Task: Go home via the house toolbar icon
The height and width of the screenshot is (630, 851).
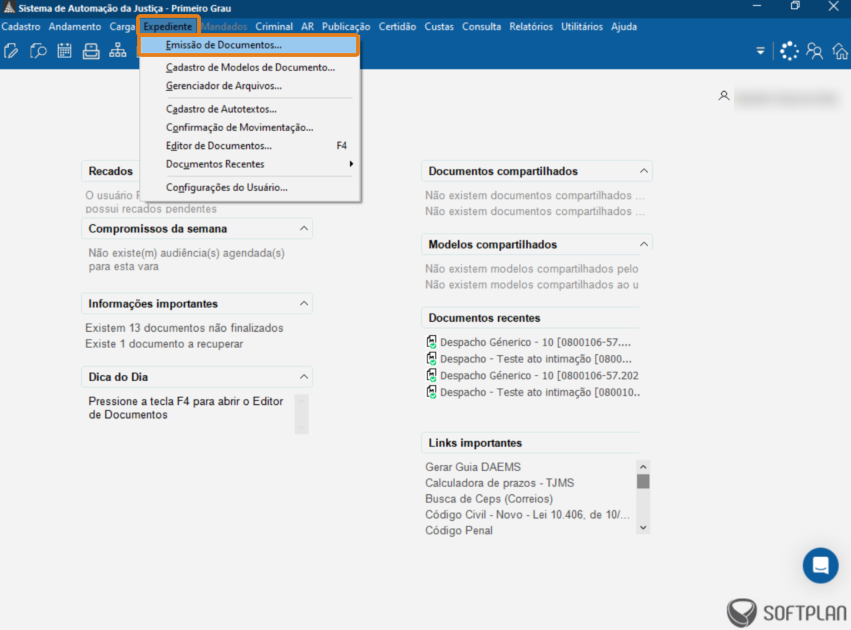Action: (841, 51)
